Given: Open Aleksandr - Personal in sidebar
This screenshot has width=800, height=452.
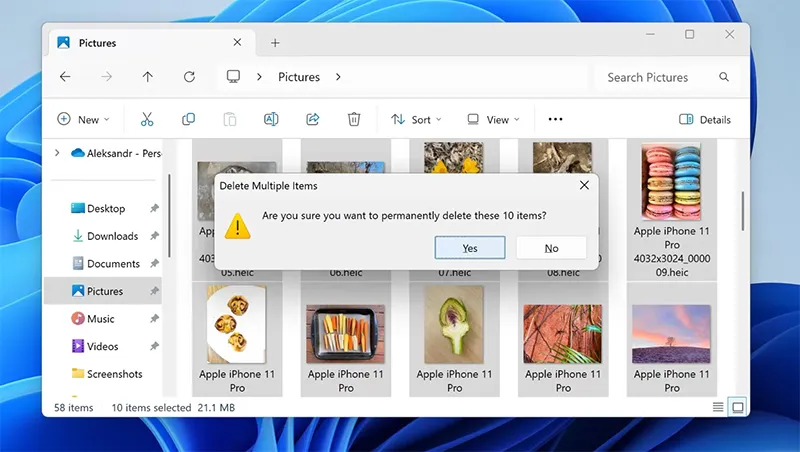Looking at the screenshot, I should click(116, 153).
